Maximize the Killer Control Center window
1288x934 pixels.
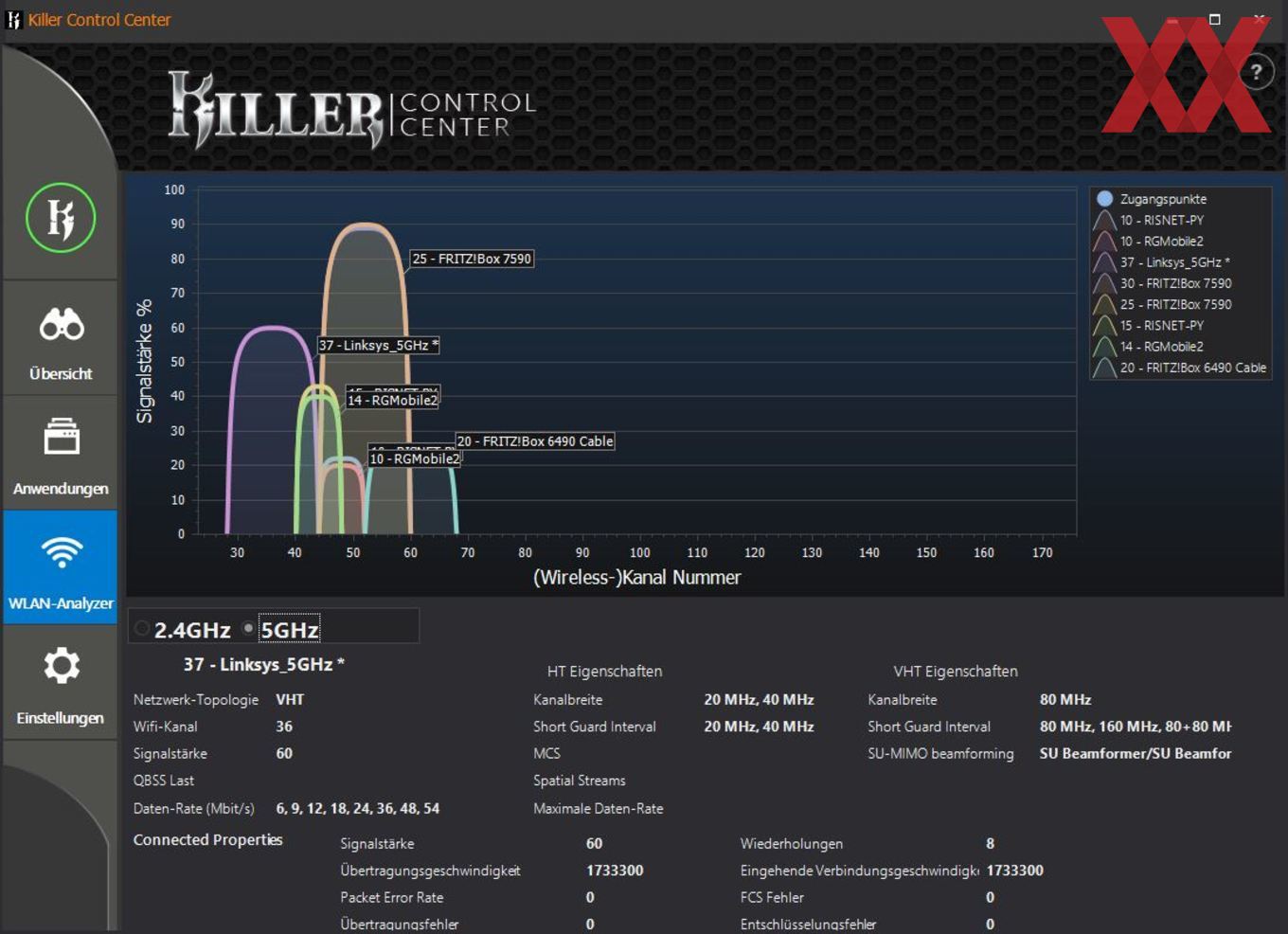(1215, 19)
